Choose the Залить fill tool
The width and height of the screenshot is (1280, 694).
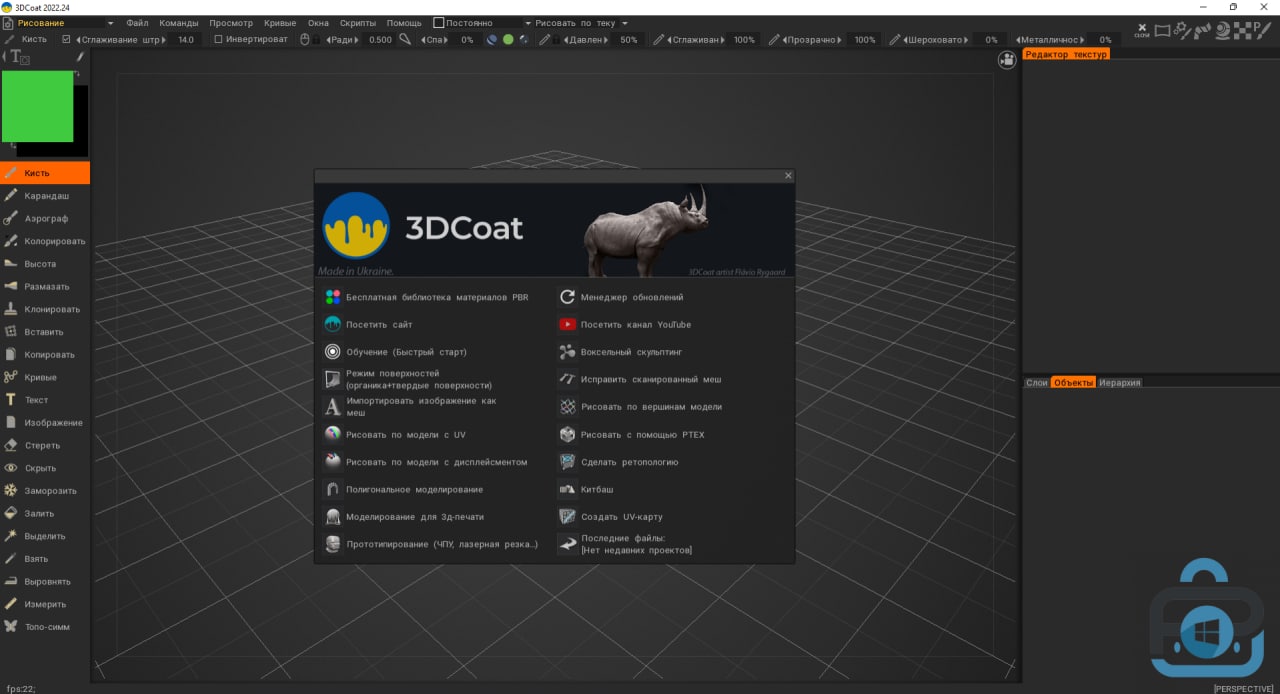(45, 513)
